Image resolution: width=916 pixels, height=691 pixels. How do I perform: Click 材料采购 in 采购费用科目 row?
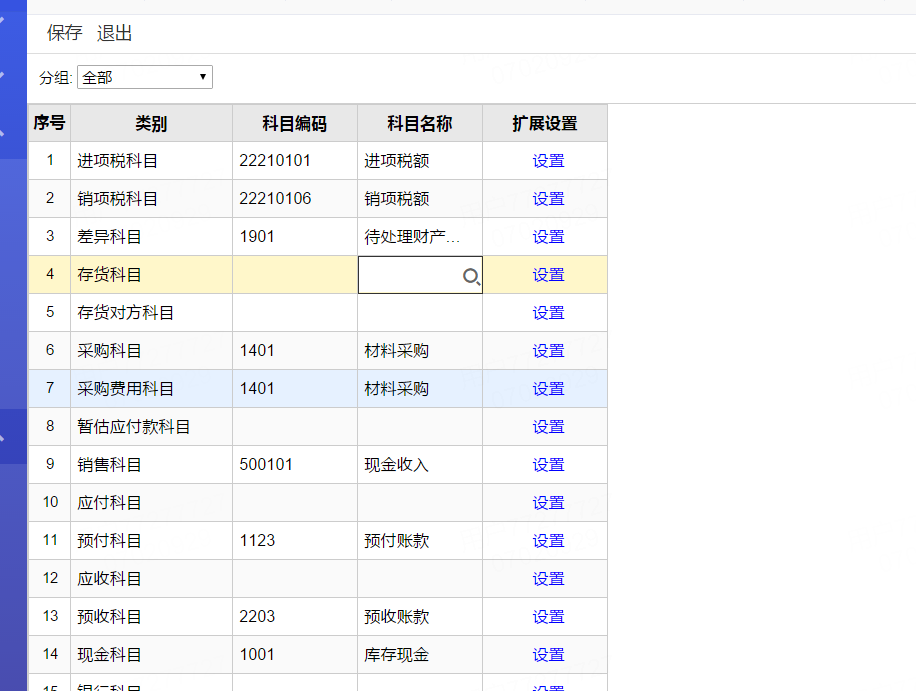tap(420, 388)
